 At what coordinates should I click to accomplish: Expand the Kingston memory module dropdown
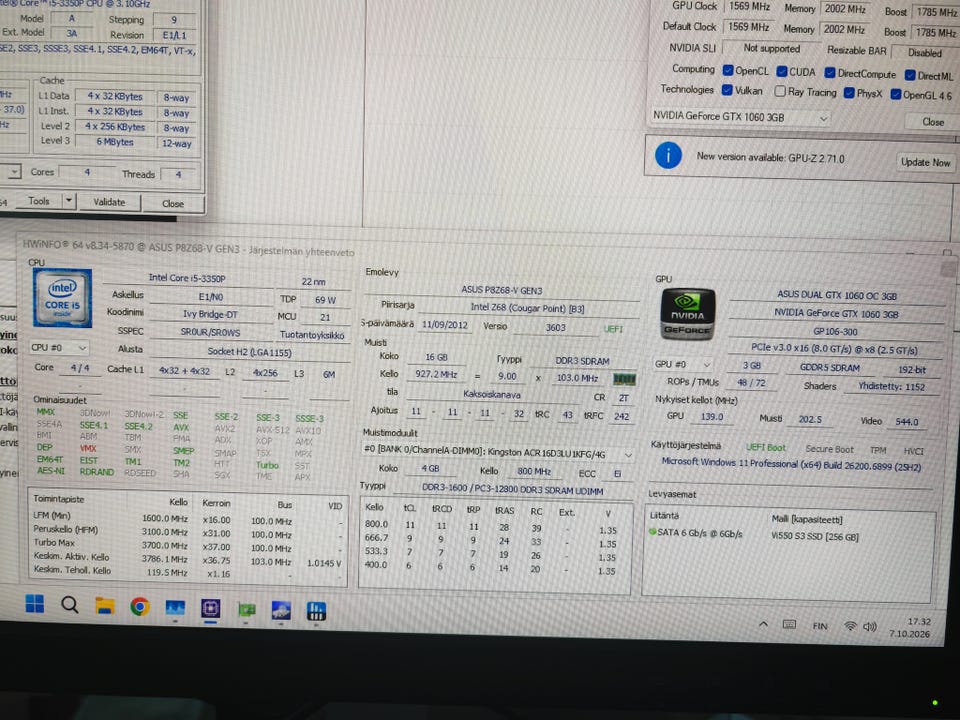tap(498, 453)
